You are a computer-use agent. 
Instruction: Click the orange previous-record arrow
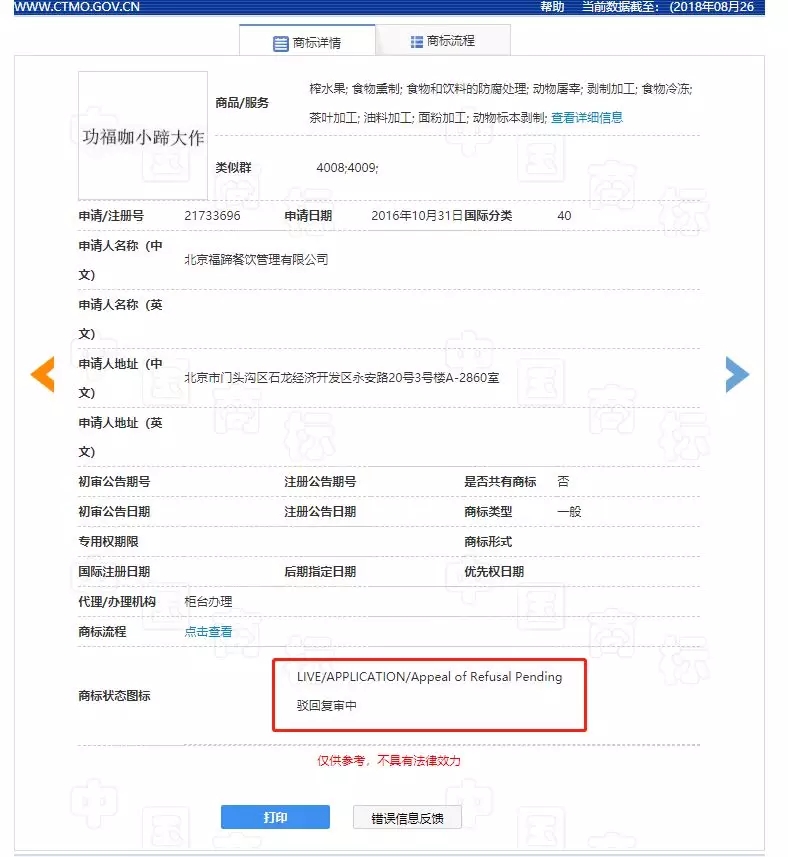[42, 373]
